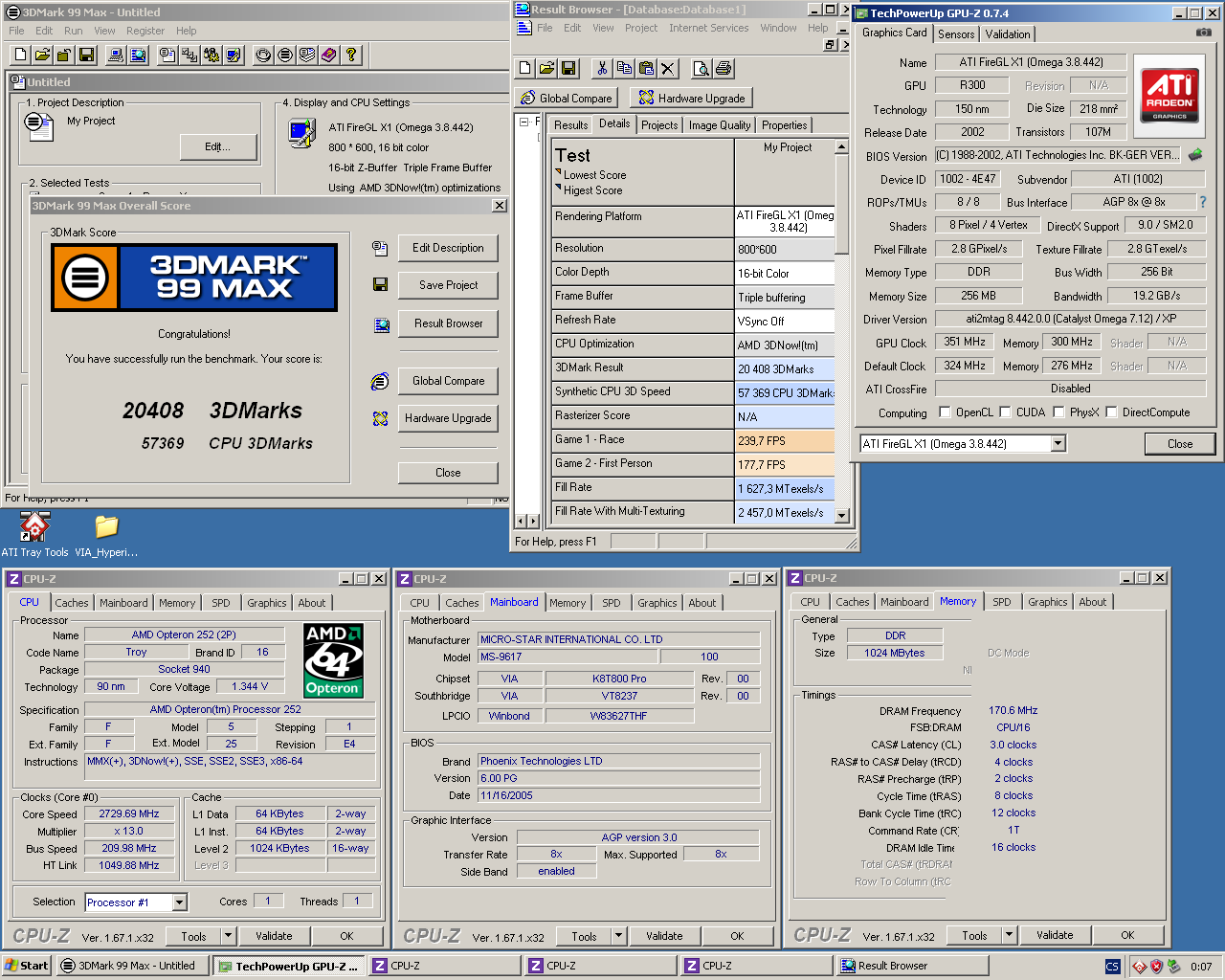Enable the OpenCL checkbox in GPU-Z

pyautogui.click(x=945, y=412)
